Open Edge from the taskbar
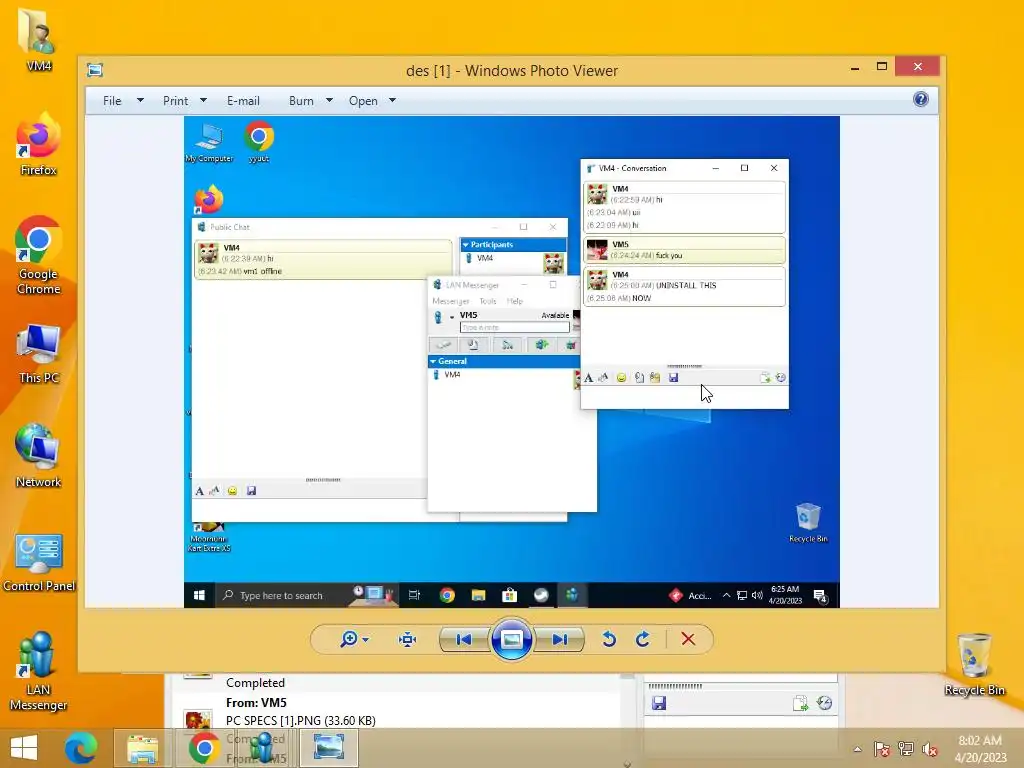Screen dimensions: 1024x768 pos(81,748)
